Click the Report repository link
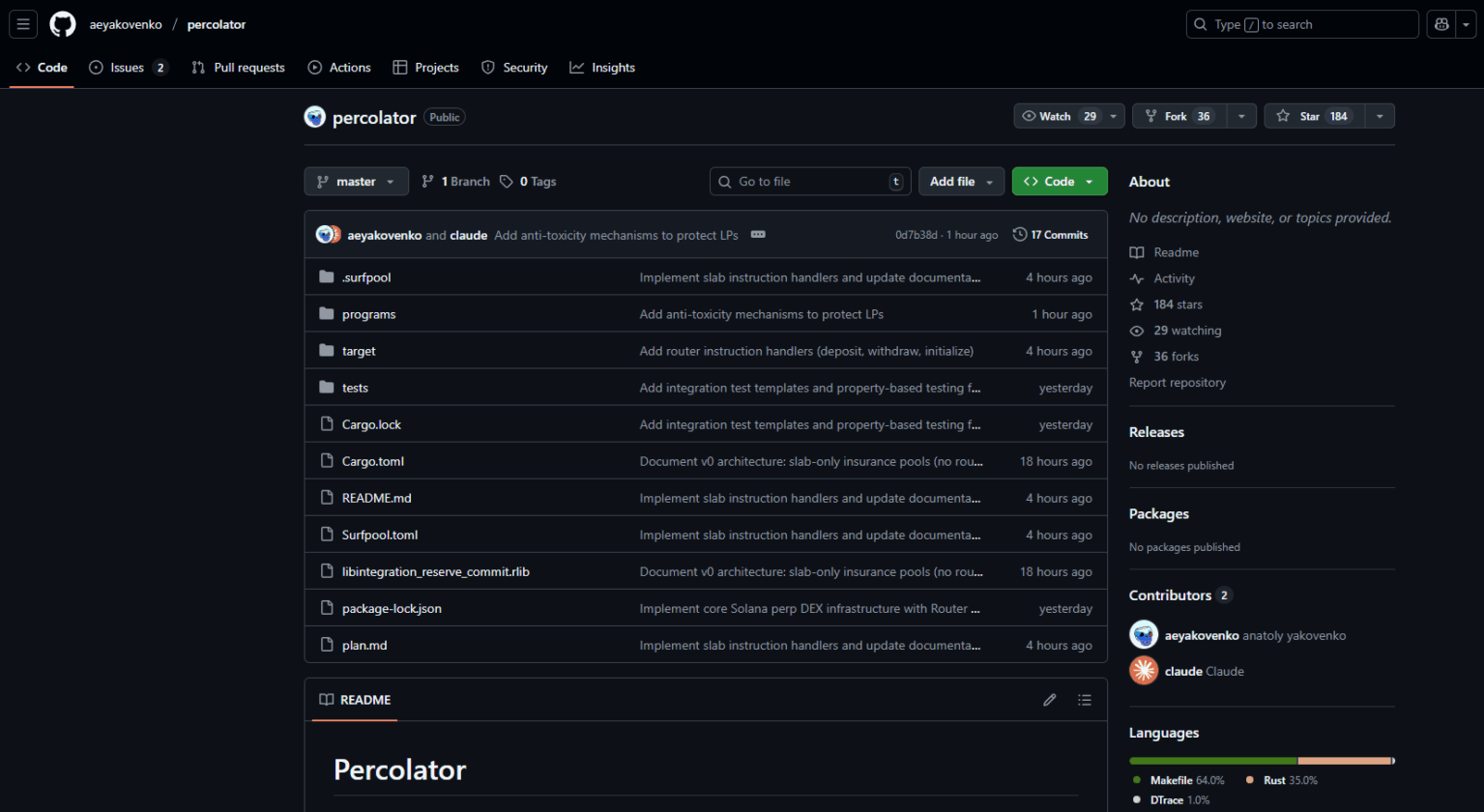 [1177, 383]
